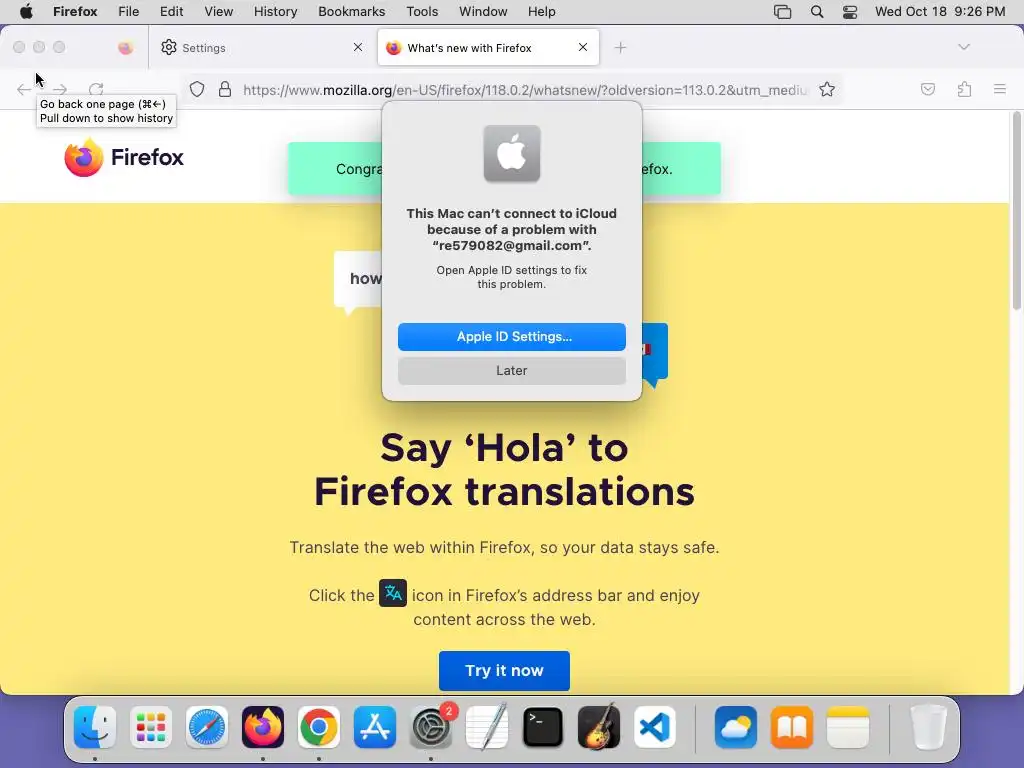Open the Books app from the Dock
1024x768 pixels.
click(792, 727)
